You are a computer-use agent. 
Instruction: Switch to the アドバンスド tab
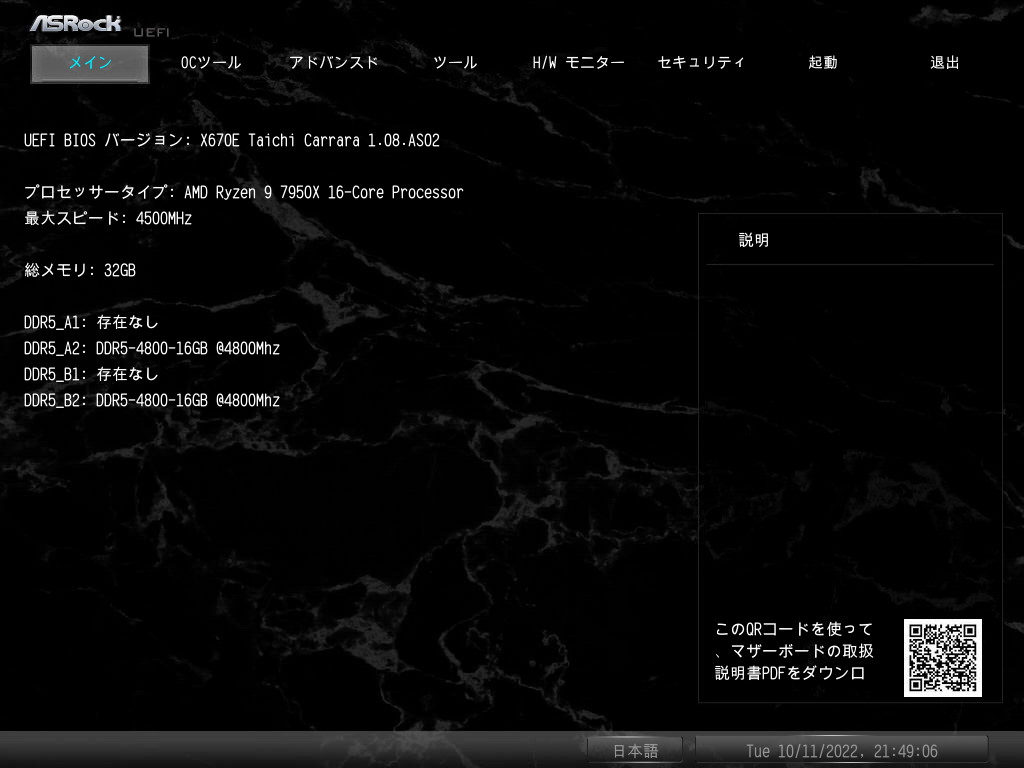(334, 63)
